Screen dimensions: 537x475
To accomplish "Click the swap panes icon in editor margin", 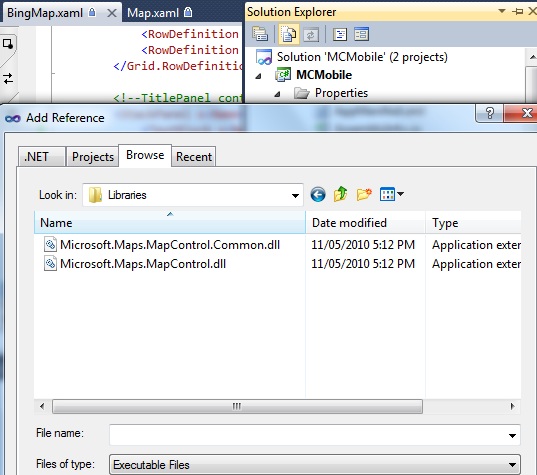I will point(8,78).
